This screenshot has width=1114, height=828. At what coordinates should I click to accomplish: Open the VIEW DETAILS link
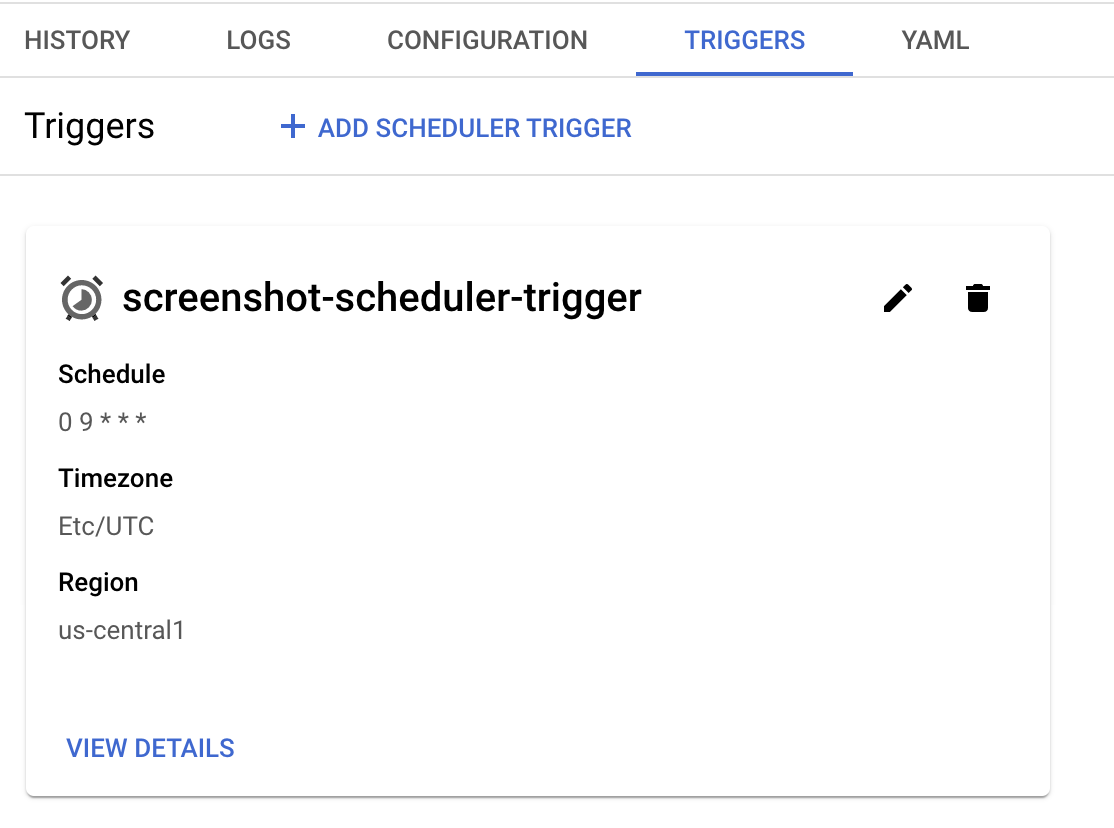[x=150, y=748]
